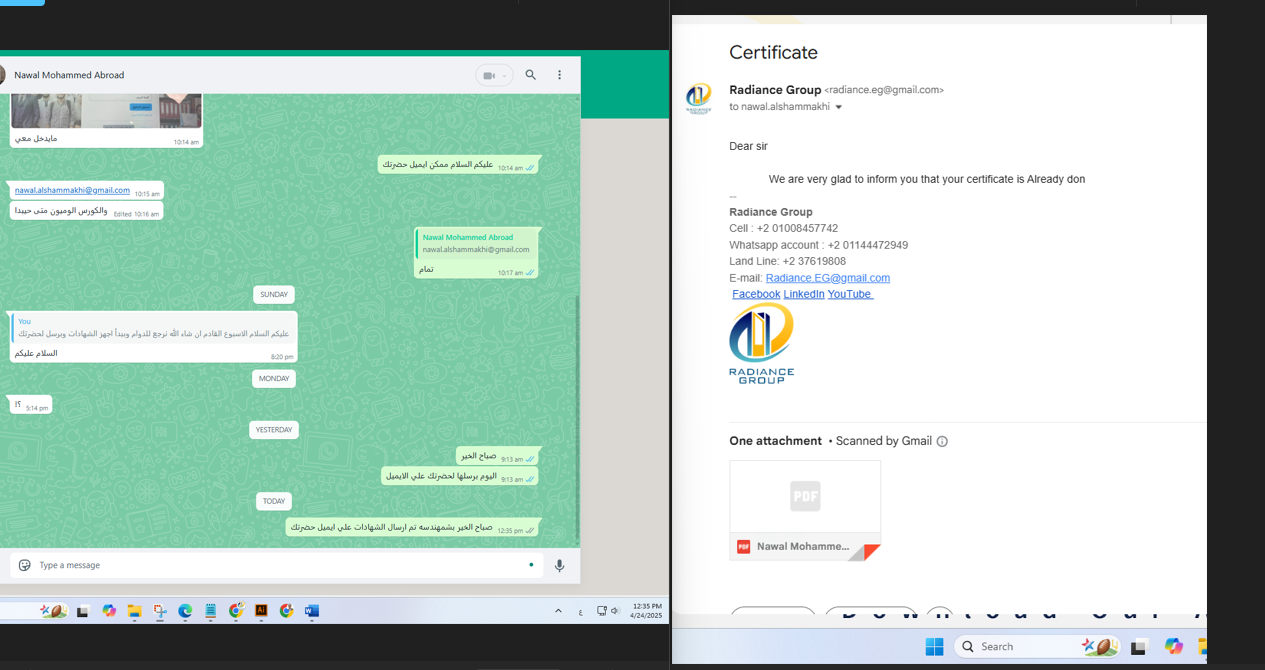Open the Radiance.EG@gmail.com email link

pyautogui.click(x=828, y=278)
